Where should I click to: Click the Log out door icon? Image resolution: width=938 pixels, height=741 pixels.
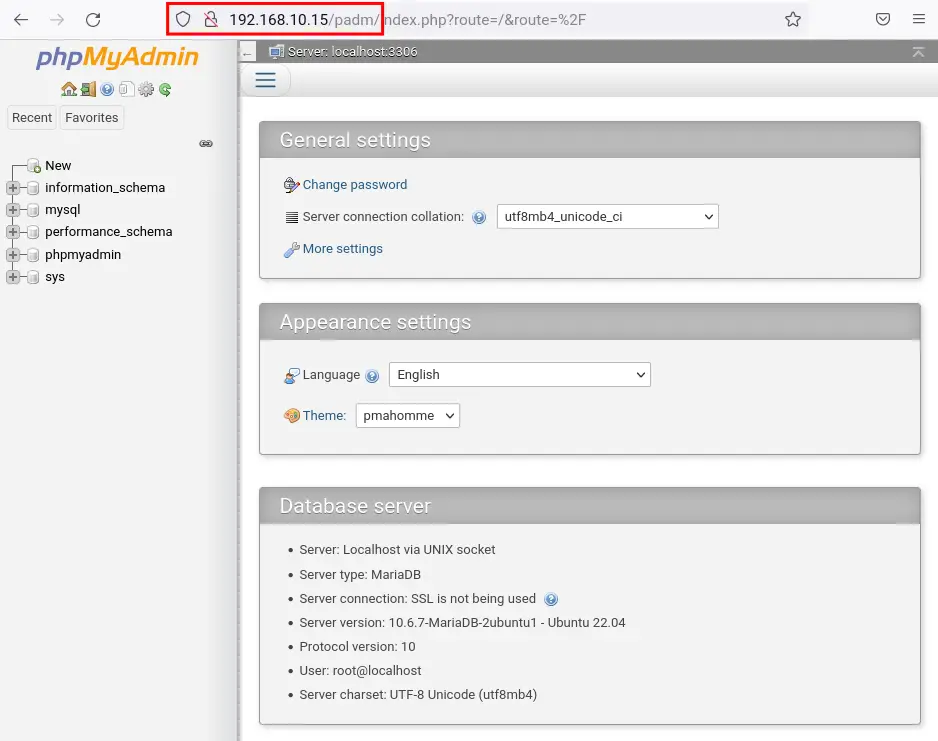88,90
